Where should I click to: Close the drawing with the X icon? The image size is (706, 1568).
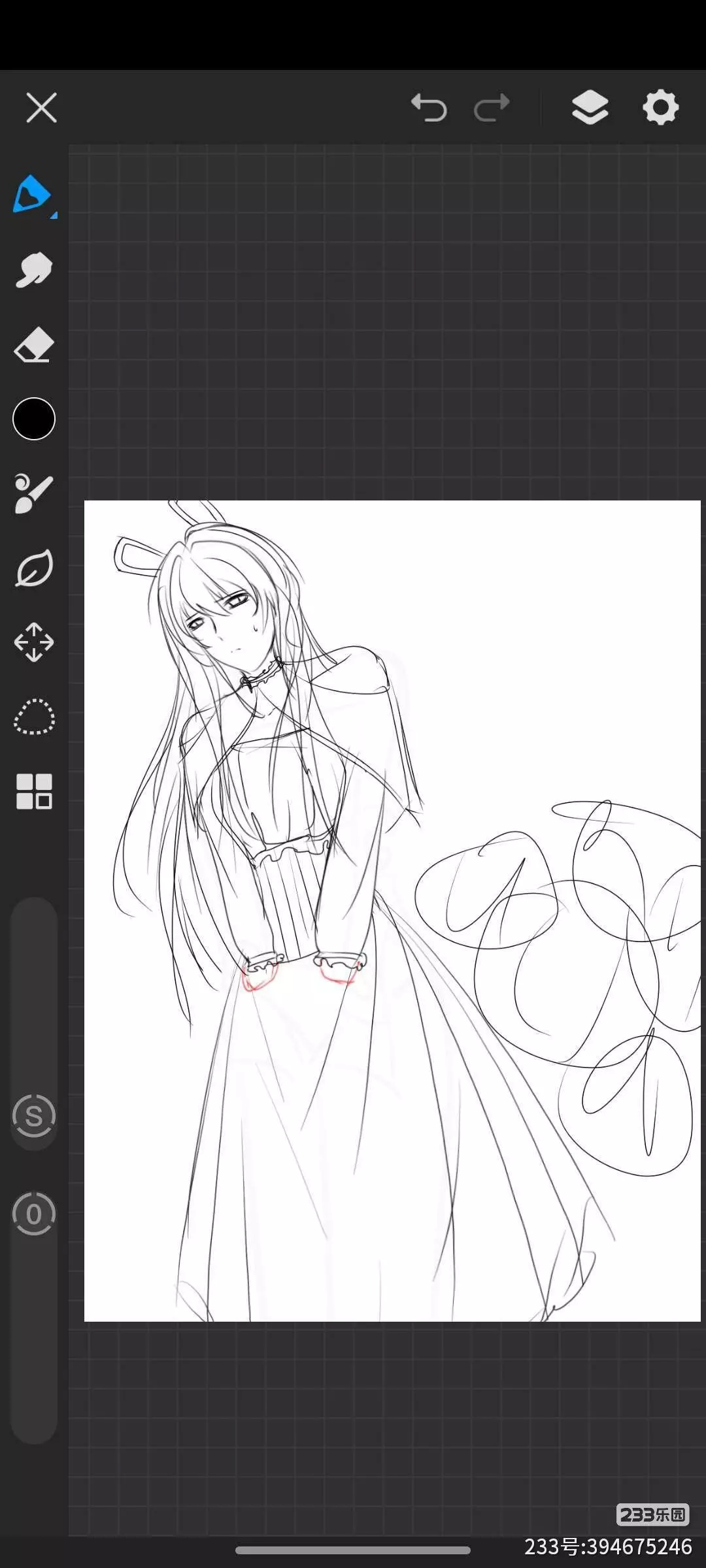[41, 107]
